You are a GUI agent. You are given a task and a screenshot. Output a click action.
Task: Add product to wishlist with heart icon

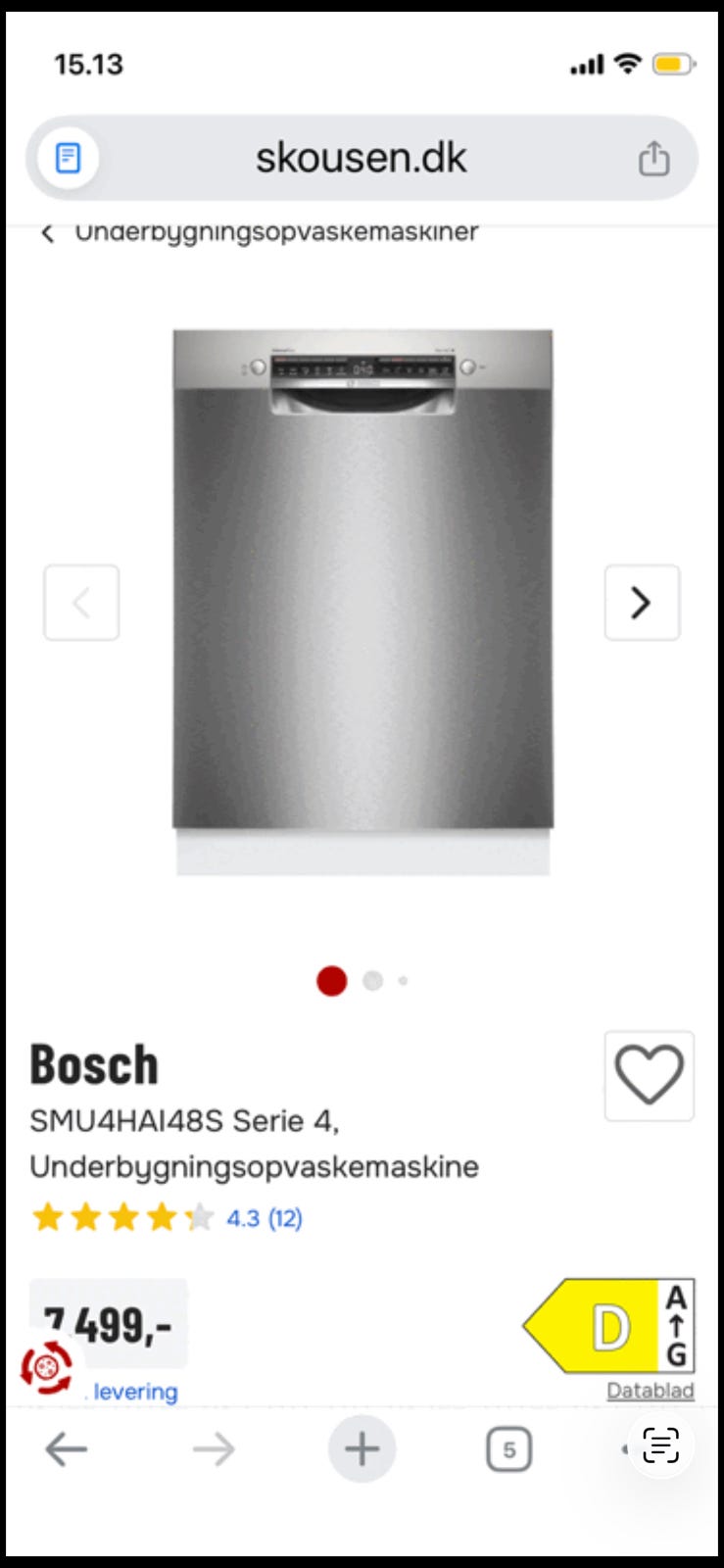click(x=650, y=1075)
